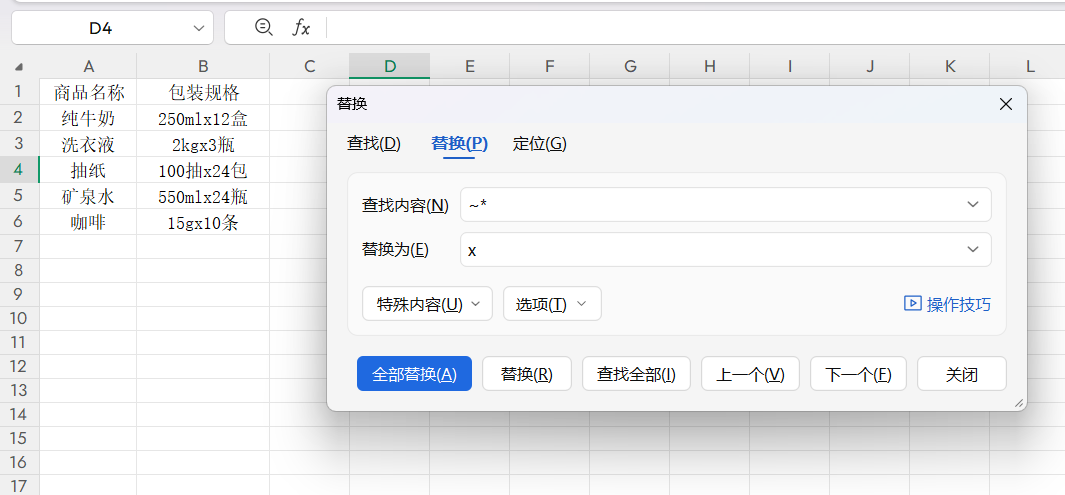Click the 全部替换(A) button
1065x495 pixels.
[414, 374]
